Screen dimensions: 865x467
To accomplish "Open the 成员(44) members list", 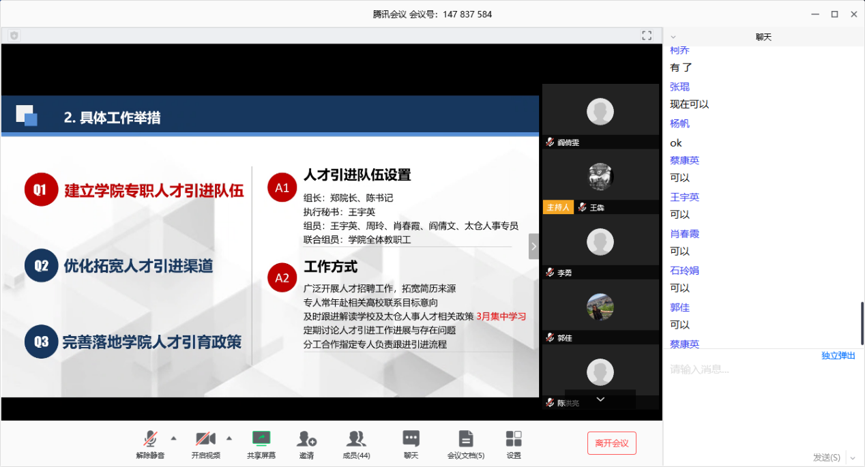I will tap(356, 442).
